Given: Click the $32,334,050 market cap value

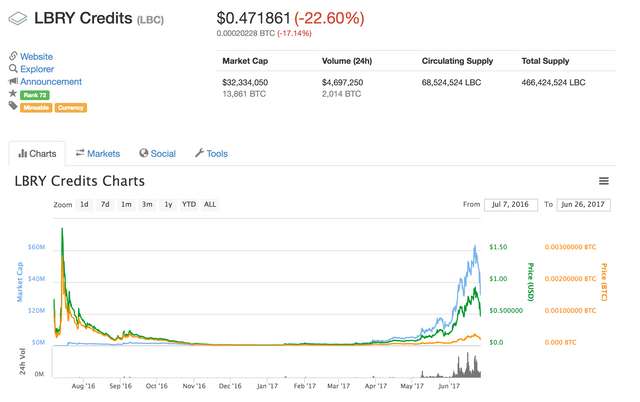Looking at the screenshot, I should coord(245,82).
